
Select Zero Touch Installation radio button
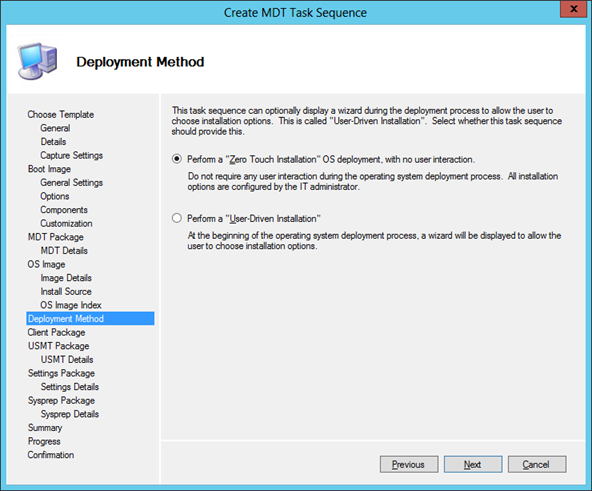176,159
